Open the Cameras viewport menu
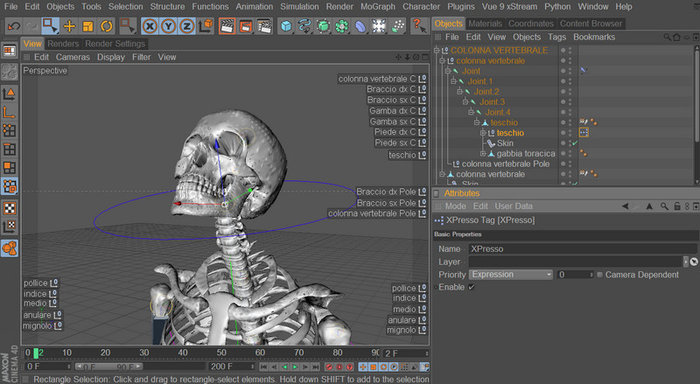 click(73, 57)
